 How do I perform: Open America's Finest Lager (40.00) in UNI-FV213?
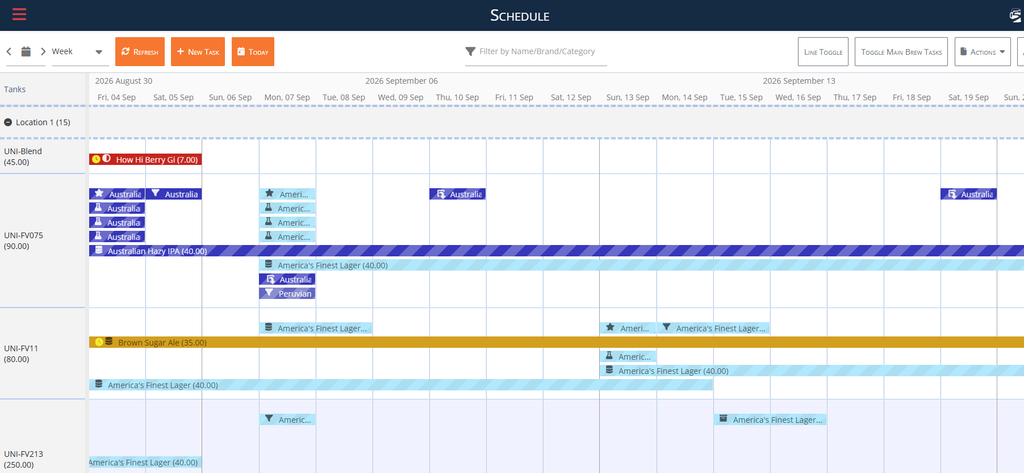pyautogui.click(x=145, y=463)
